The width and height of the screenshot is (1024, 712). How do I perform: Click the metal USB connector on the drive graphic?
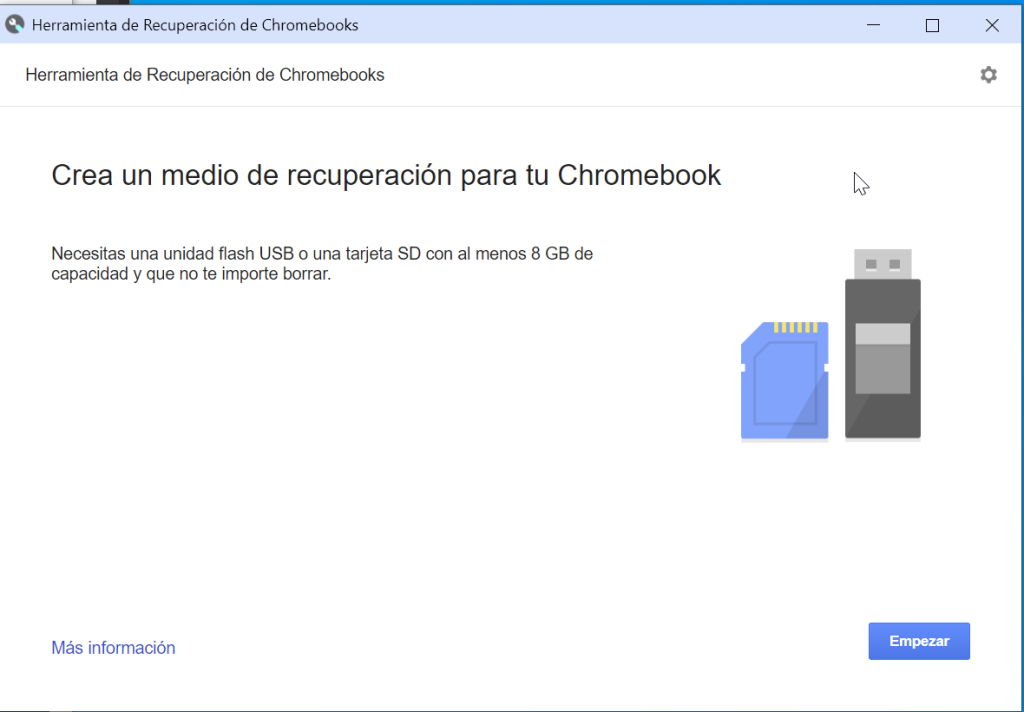(881, 264)
